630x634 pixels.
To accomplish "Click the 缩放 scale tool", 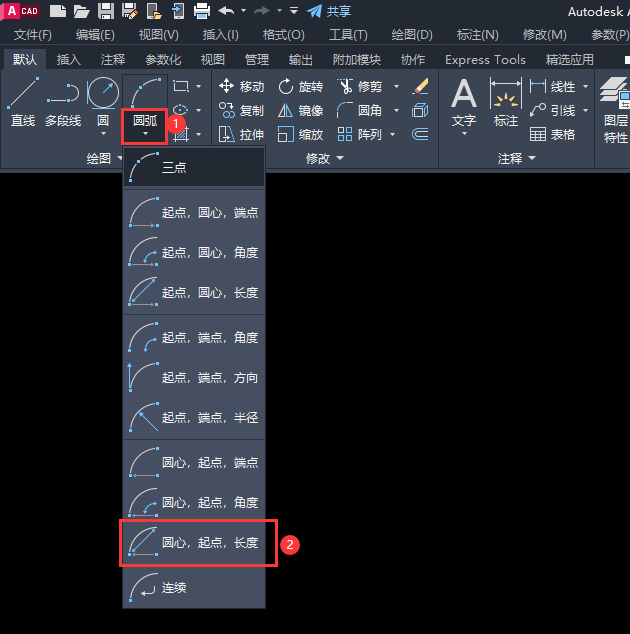I will [300, 134].
